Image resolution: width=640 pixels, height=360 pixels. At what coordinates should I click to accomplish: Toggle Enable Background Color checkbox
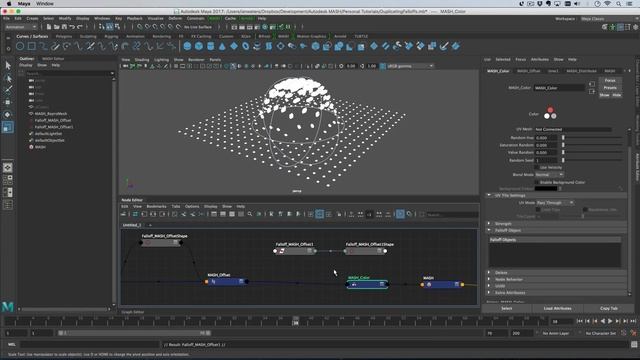click(536, 182)
